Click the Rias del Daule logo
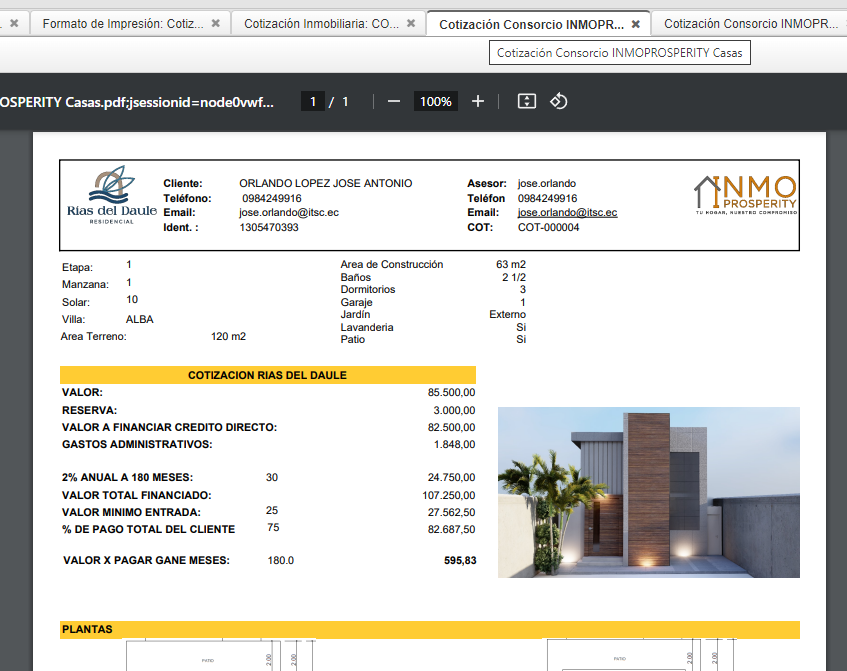Viewport: 847px width, 671px height. 111,195
